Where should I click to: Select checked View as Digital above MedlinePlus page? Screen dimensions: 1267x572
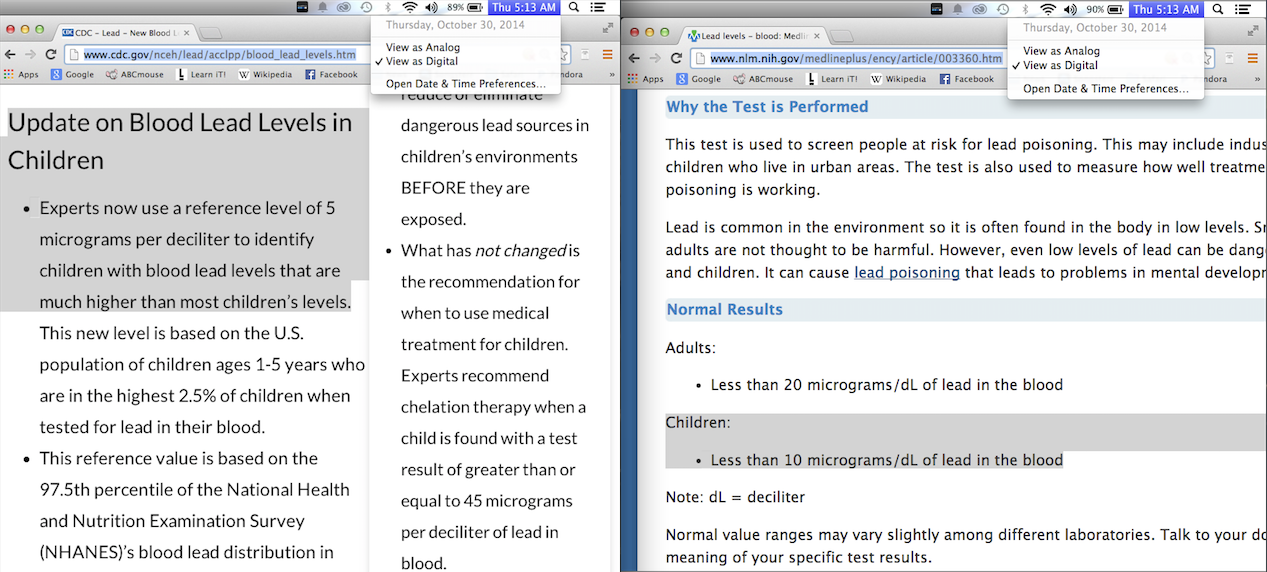point(1105,65)
